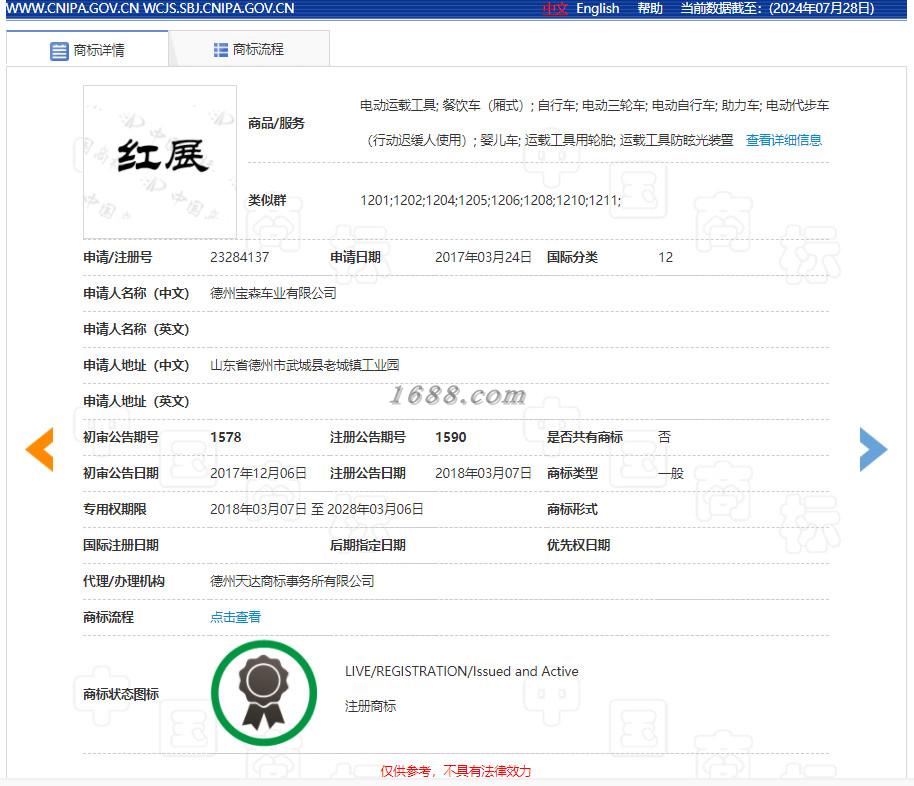Select preliminary announcement date 2017年12月06日
The image size is (914, 786).
point(258,473)
